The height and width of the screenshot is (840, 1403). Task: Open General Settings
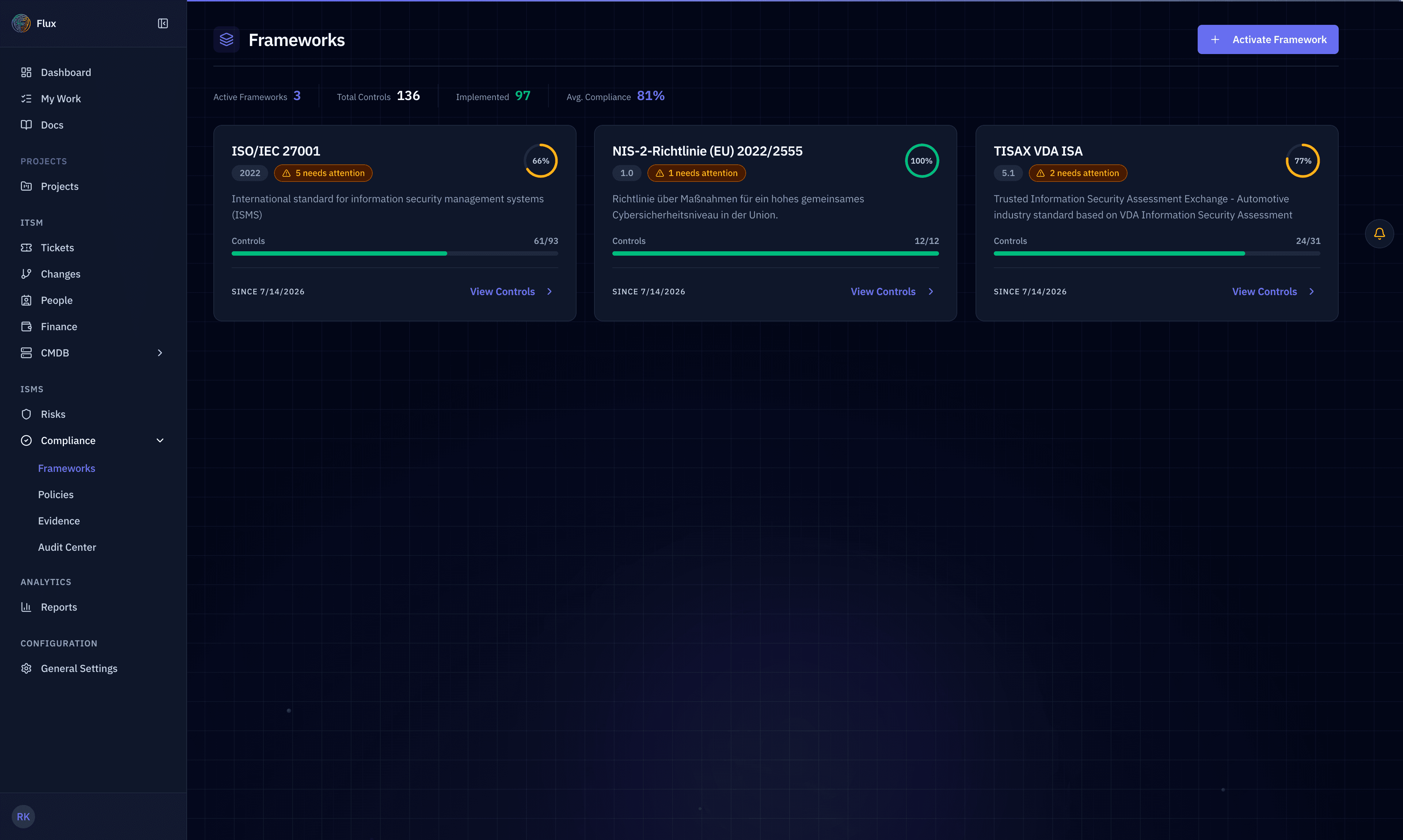[x=94, y=668]
